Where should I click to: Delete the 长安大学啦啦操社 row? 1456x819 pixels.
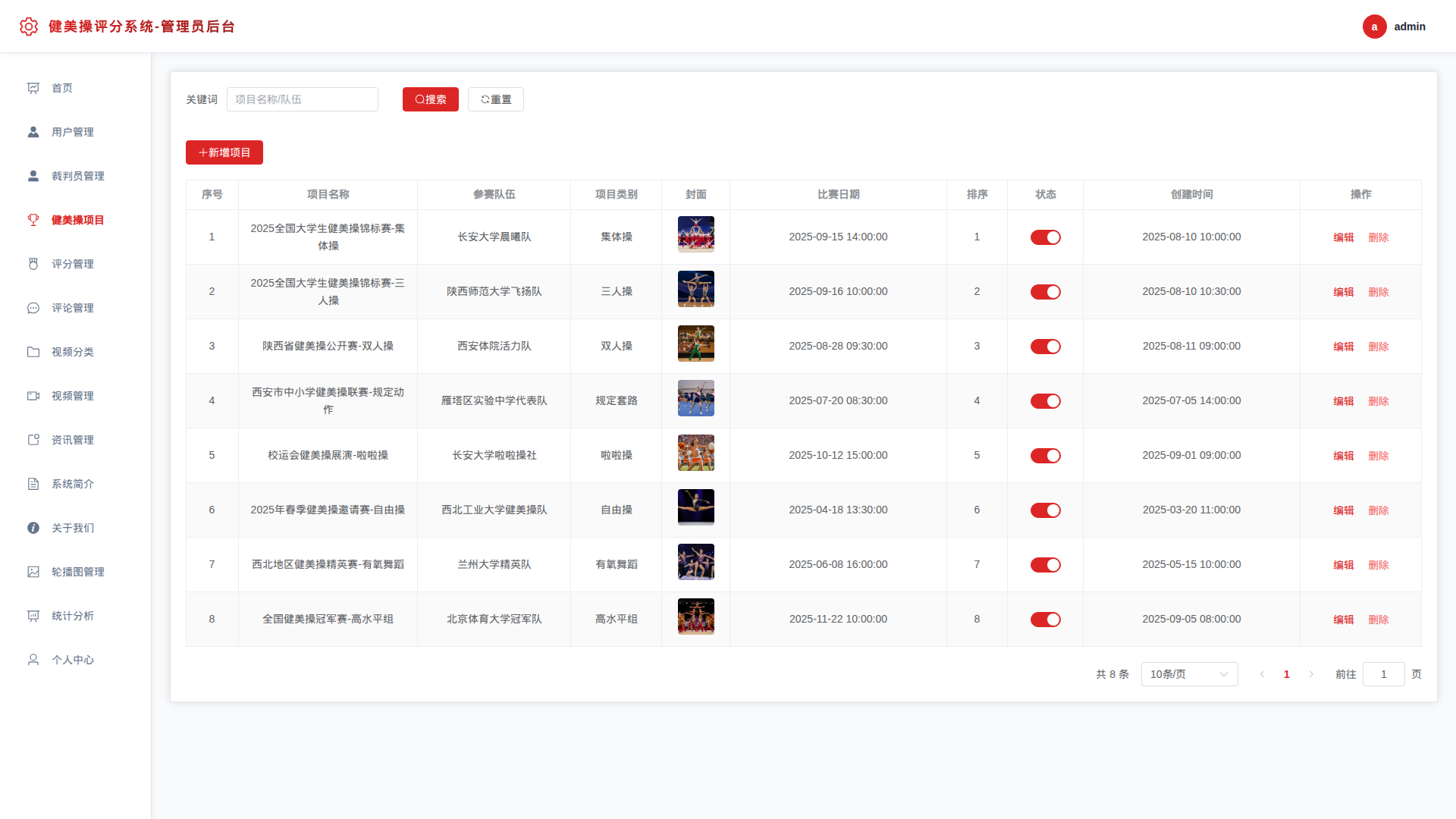[1378, 456]
